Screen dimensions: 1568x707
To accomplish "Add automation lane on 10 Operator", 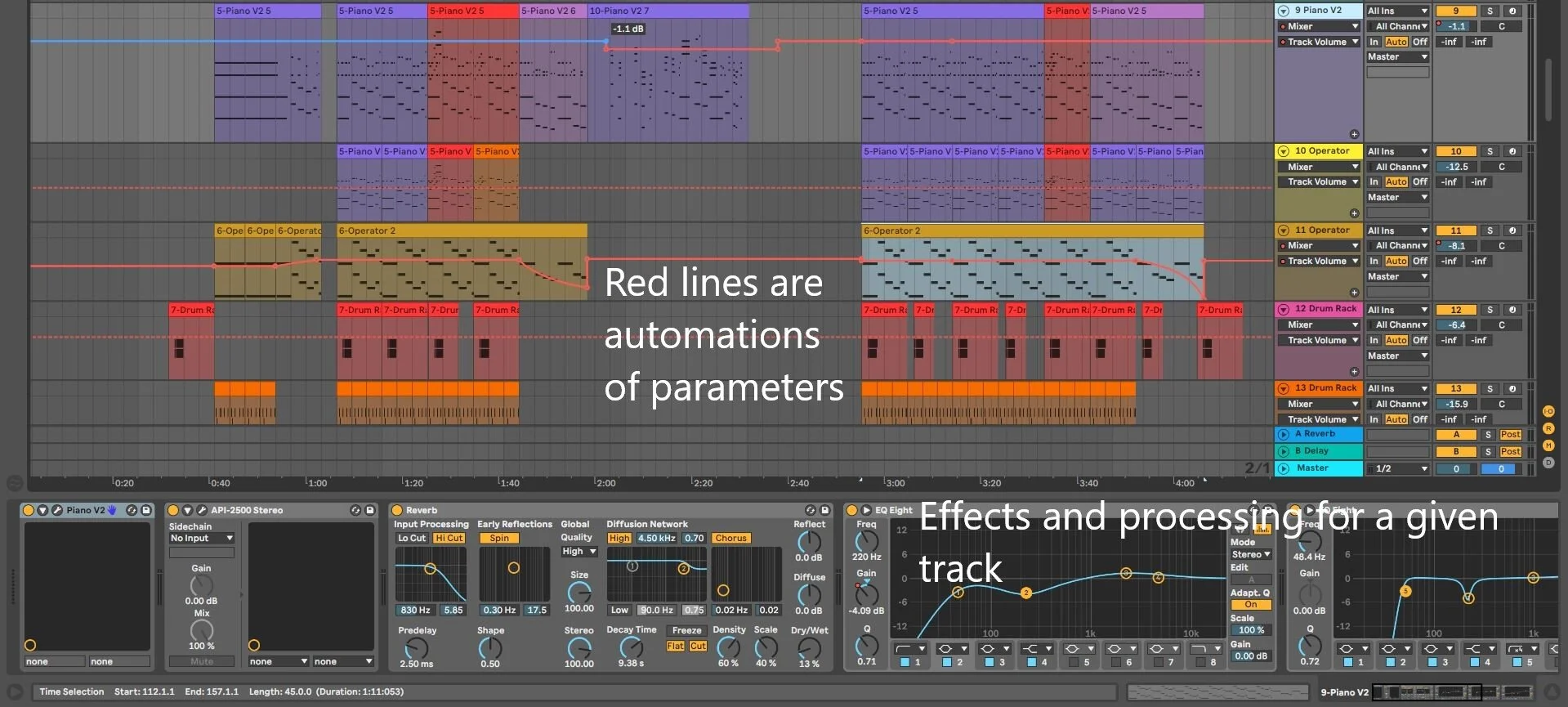I will (1354, 213).
